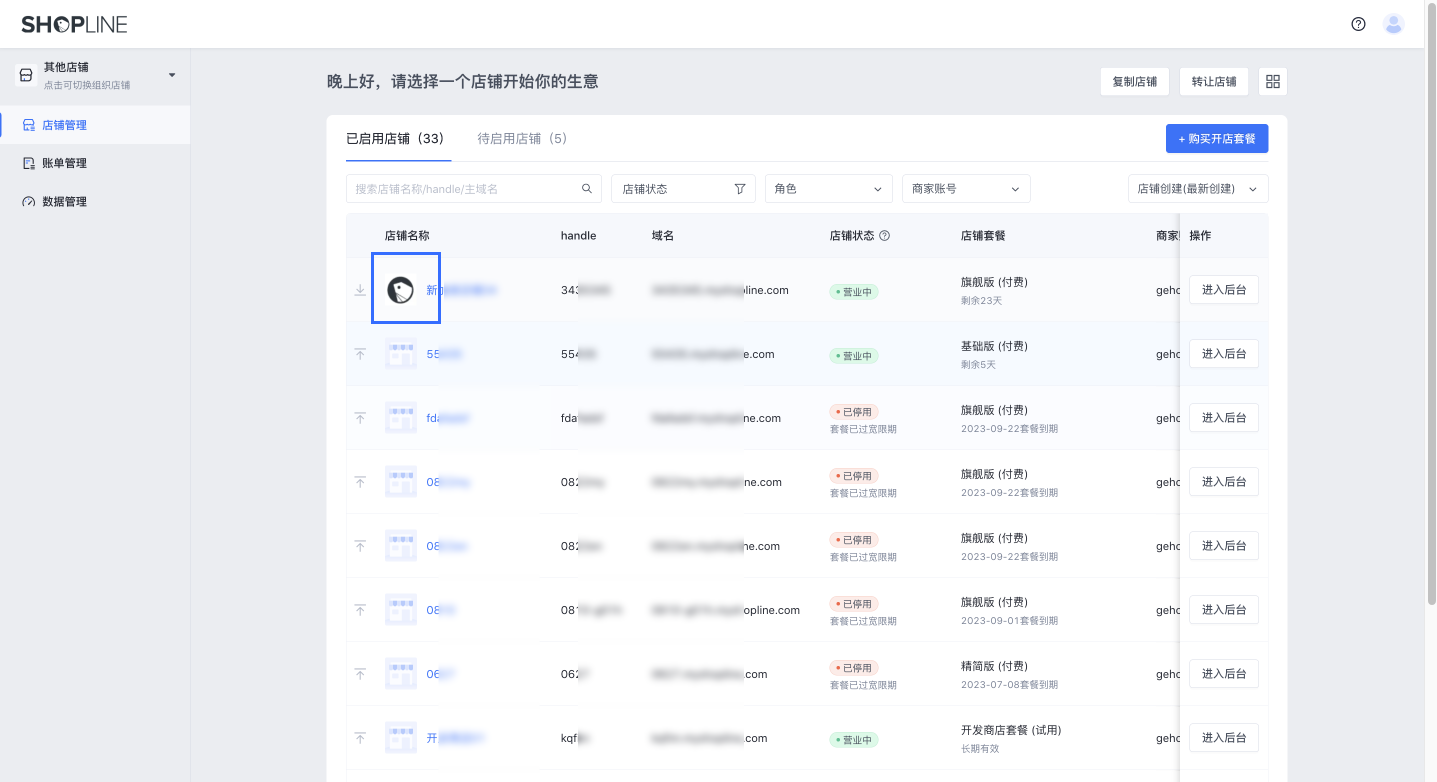The height and width of the screenshot is (782, 1437).
Task: Click the 店铺状态 filter funnel icon
Action: [740, 188]
